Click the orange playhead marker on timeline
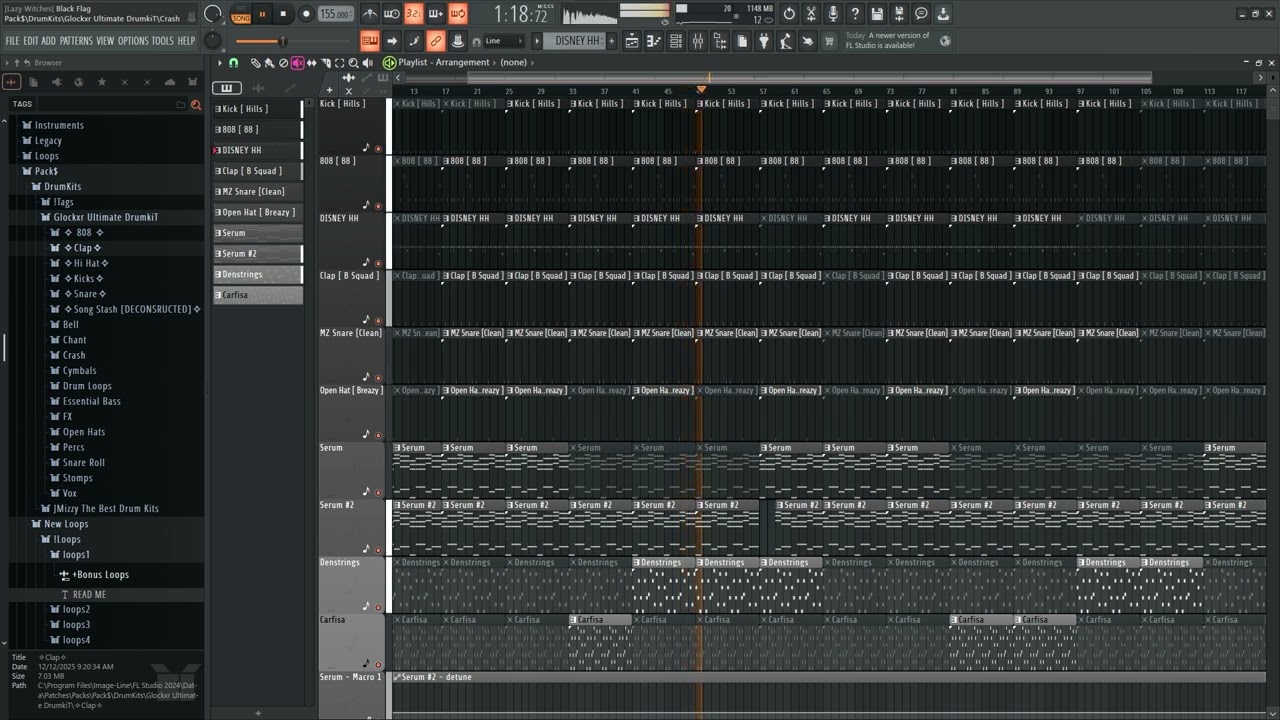 point(701,89)
